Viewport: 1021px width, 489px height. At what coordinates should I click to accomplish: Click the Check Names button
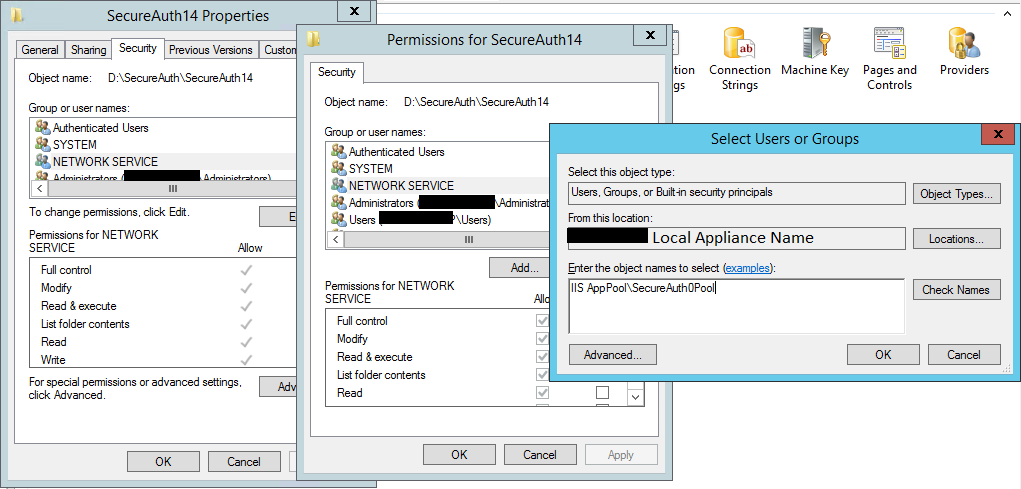click(x=957, y=290)
